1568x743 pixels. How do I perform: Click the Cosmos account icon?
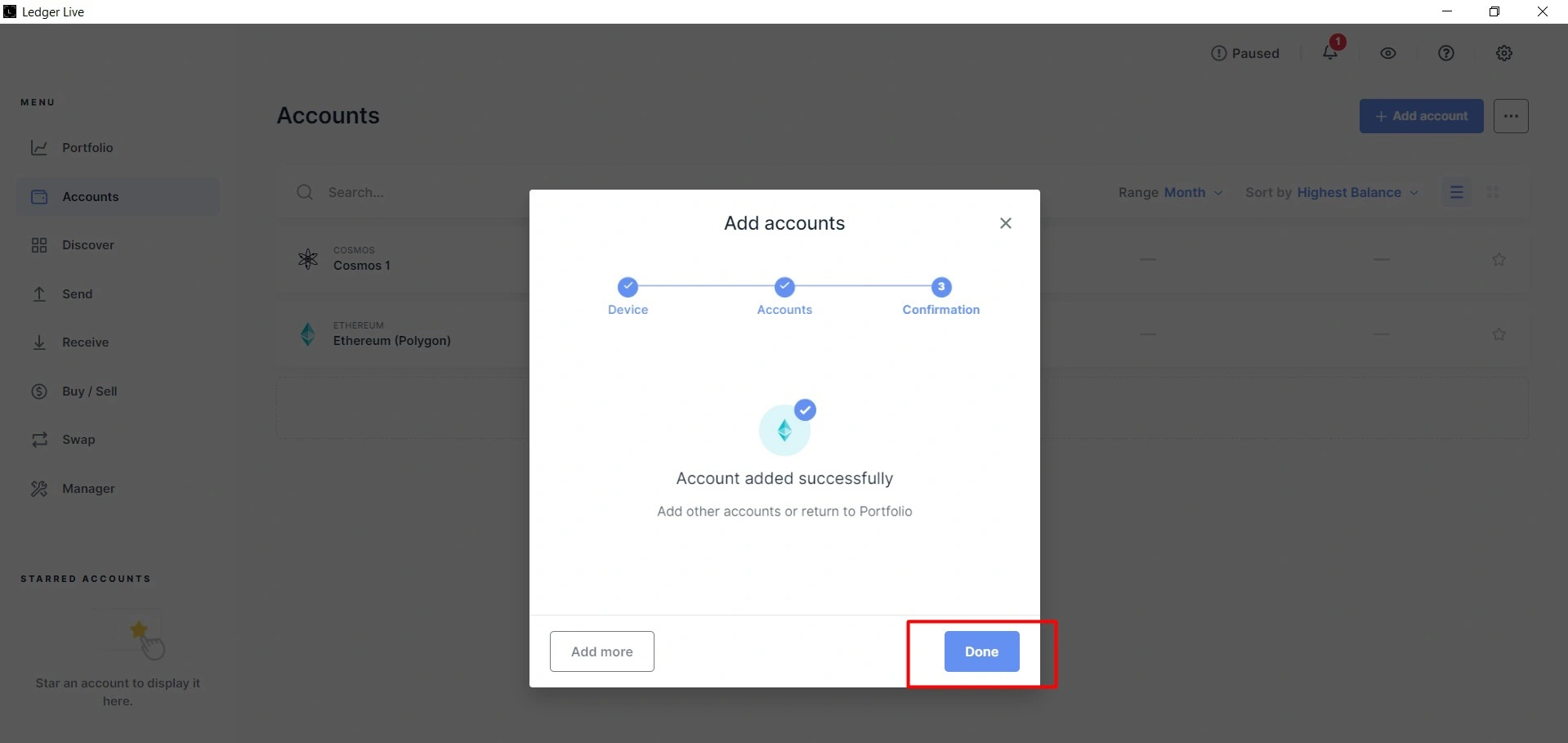[308, 259]
